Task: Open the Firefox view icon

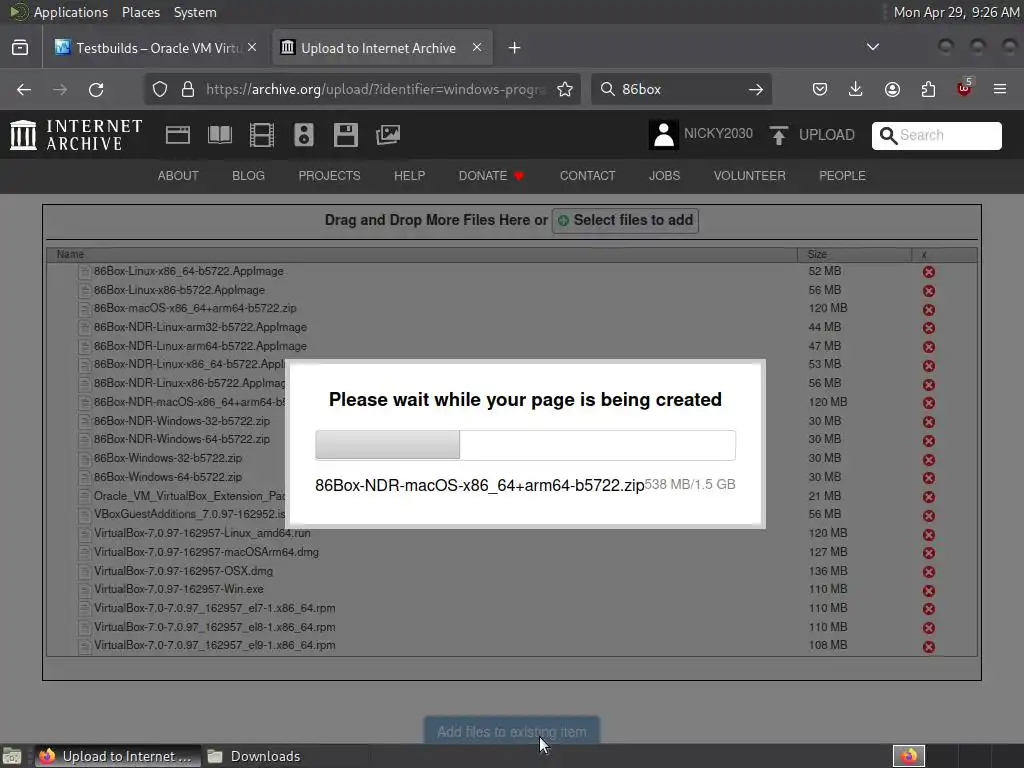Action: pos(20,48)
